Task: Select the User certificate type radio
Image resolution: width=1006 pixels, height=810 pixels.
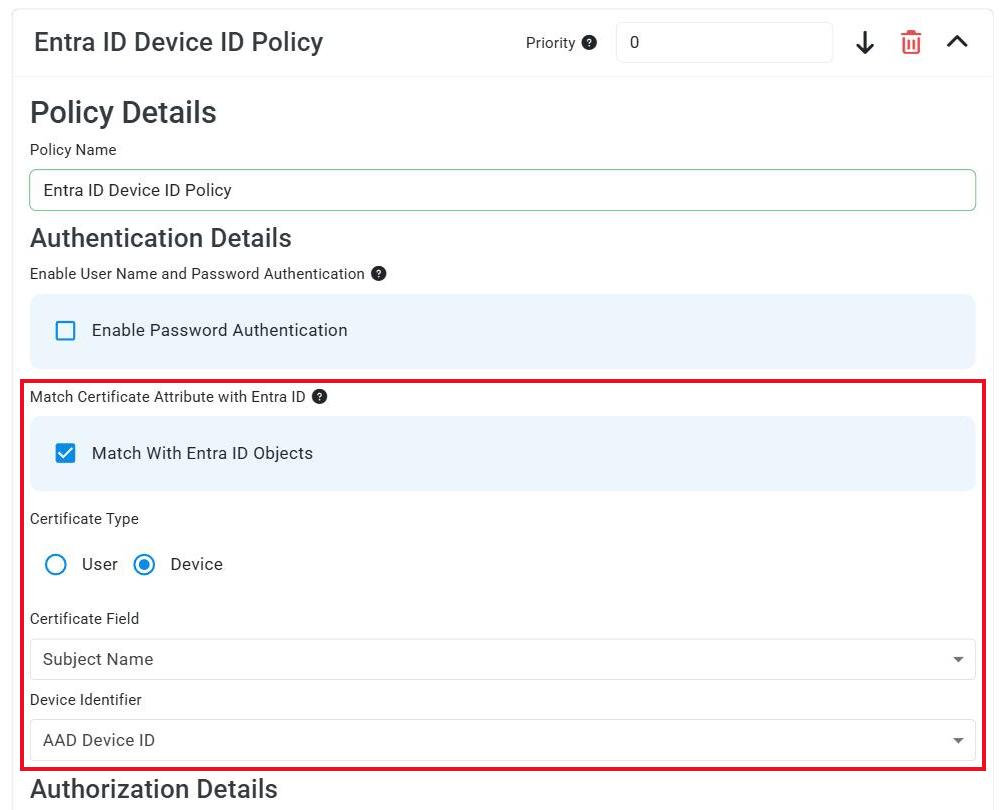Action: click(x=56, y=564)
